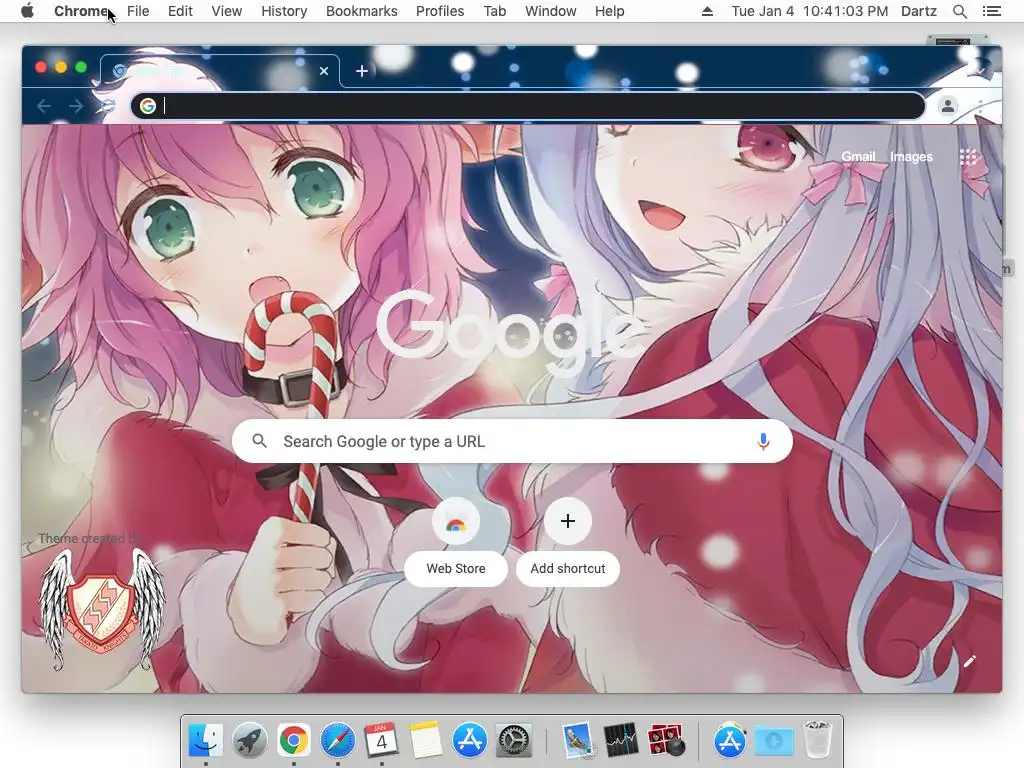Open Photo Booth from the dock
This screenshot has height=768, width=1024.
tap(665, 741)
